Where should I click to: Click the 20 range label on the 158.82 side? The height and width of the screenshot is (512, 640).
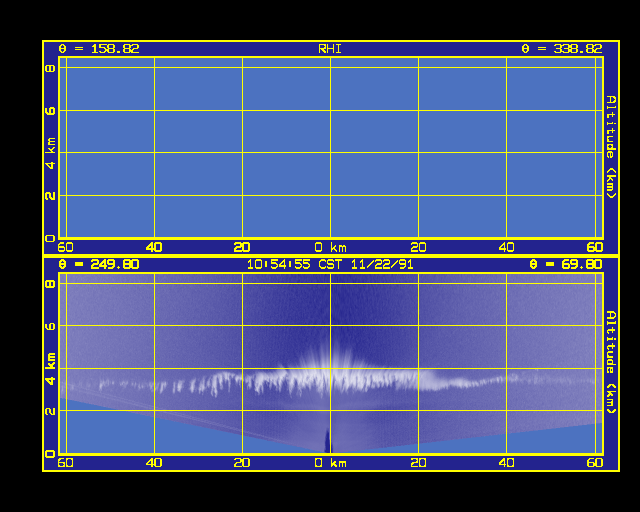pos(242,247)
